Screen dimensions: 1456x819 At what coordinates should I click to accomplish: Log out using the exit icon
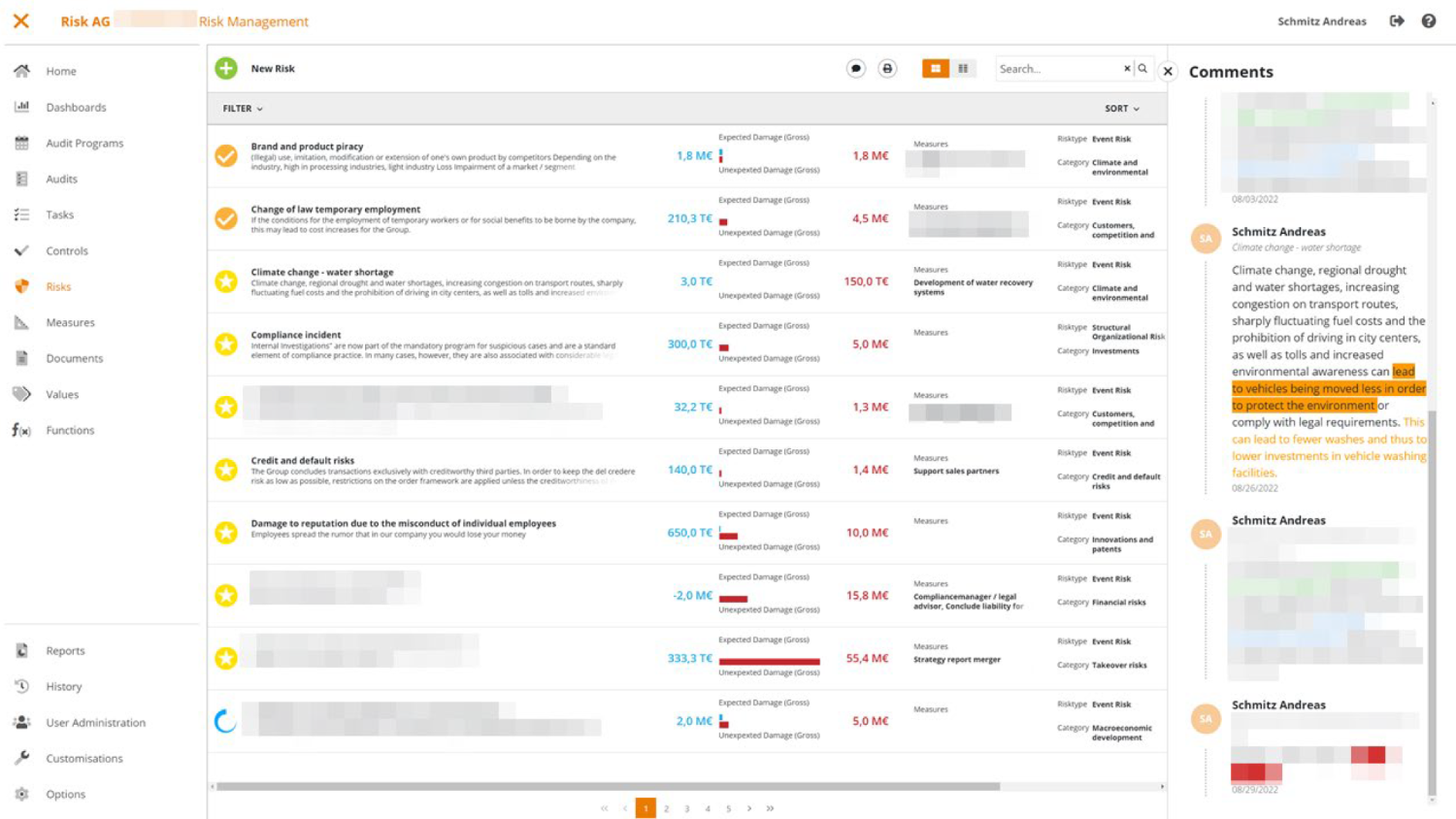tap(1398, 20)
